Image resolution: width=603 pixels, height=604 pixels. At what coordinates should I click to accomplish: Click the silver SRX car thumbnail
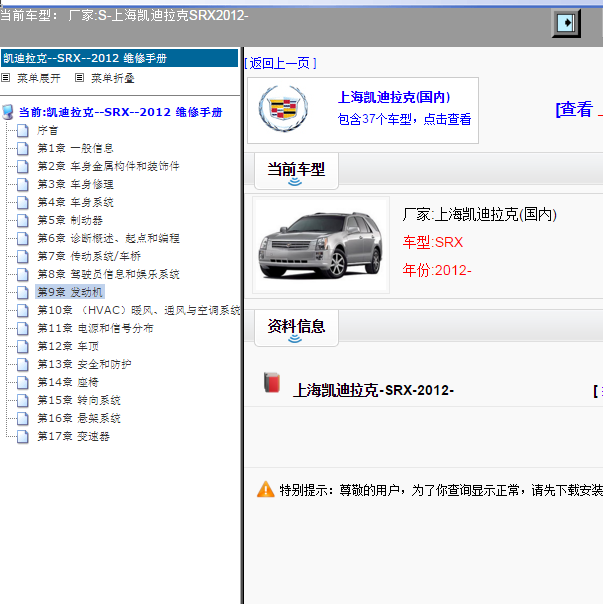[x=321, y=245]
